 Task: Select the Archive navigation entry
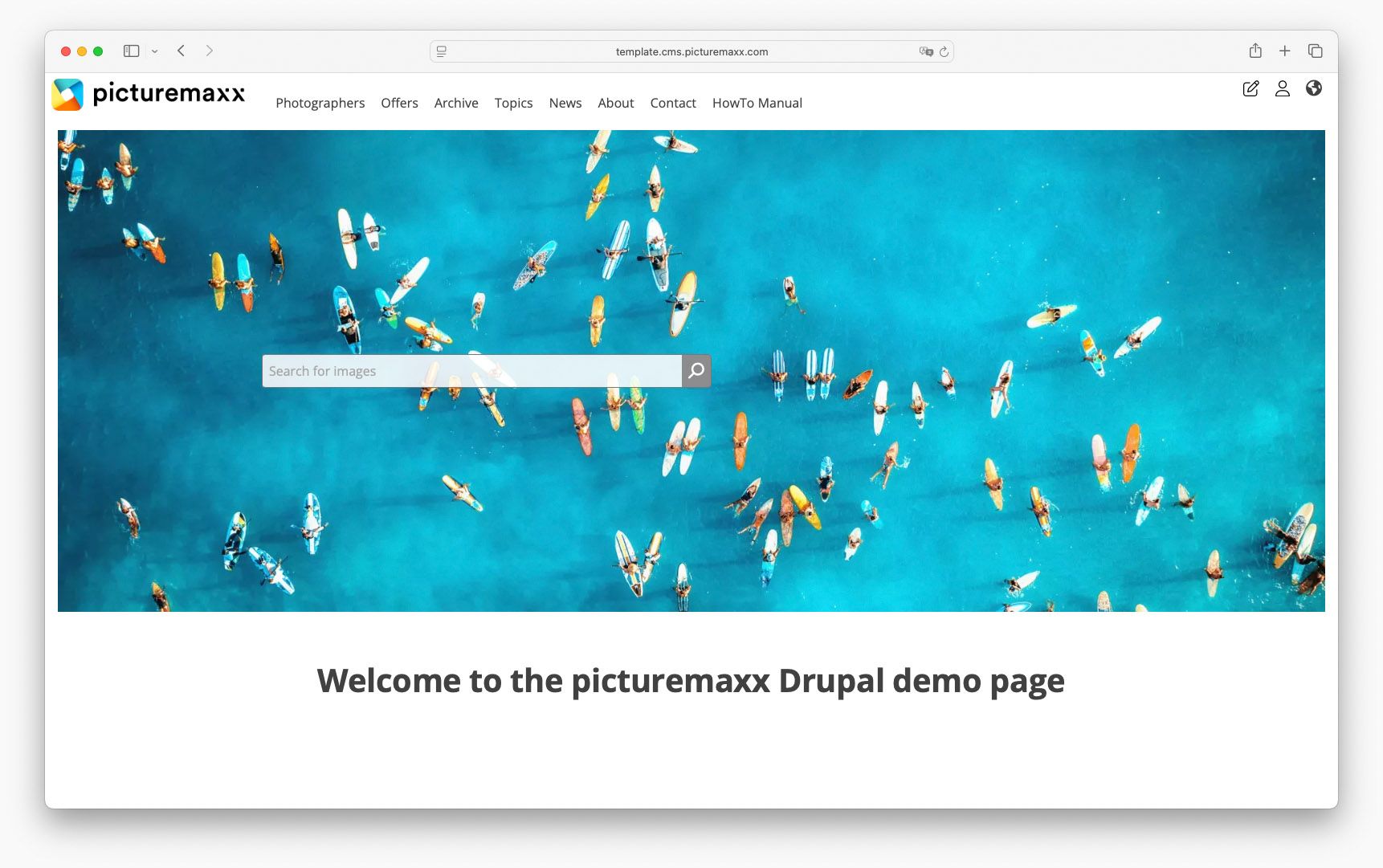pos(455,103)
